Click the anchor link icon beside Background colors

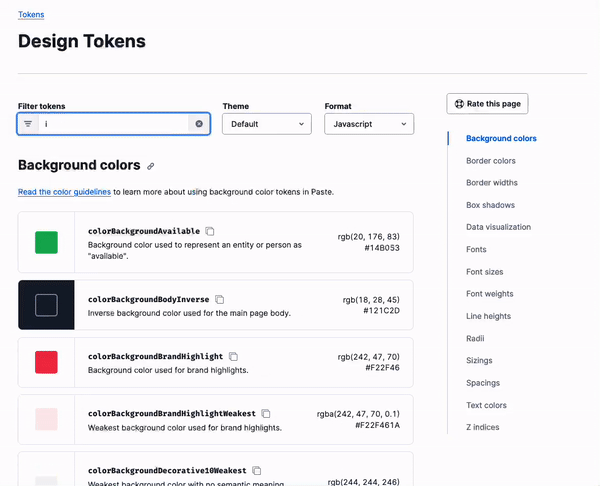(x=151, y=166)
